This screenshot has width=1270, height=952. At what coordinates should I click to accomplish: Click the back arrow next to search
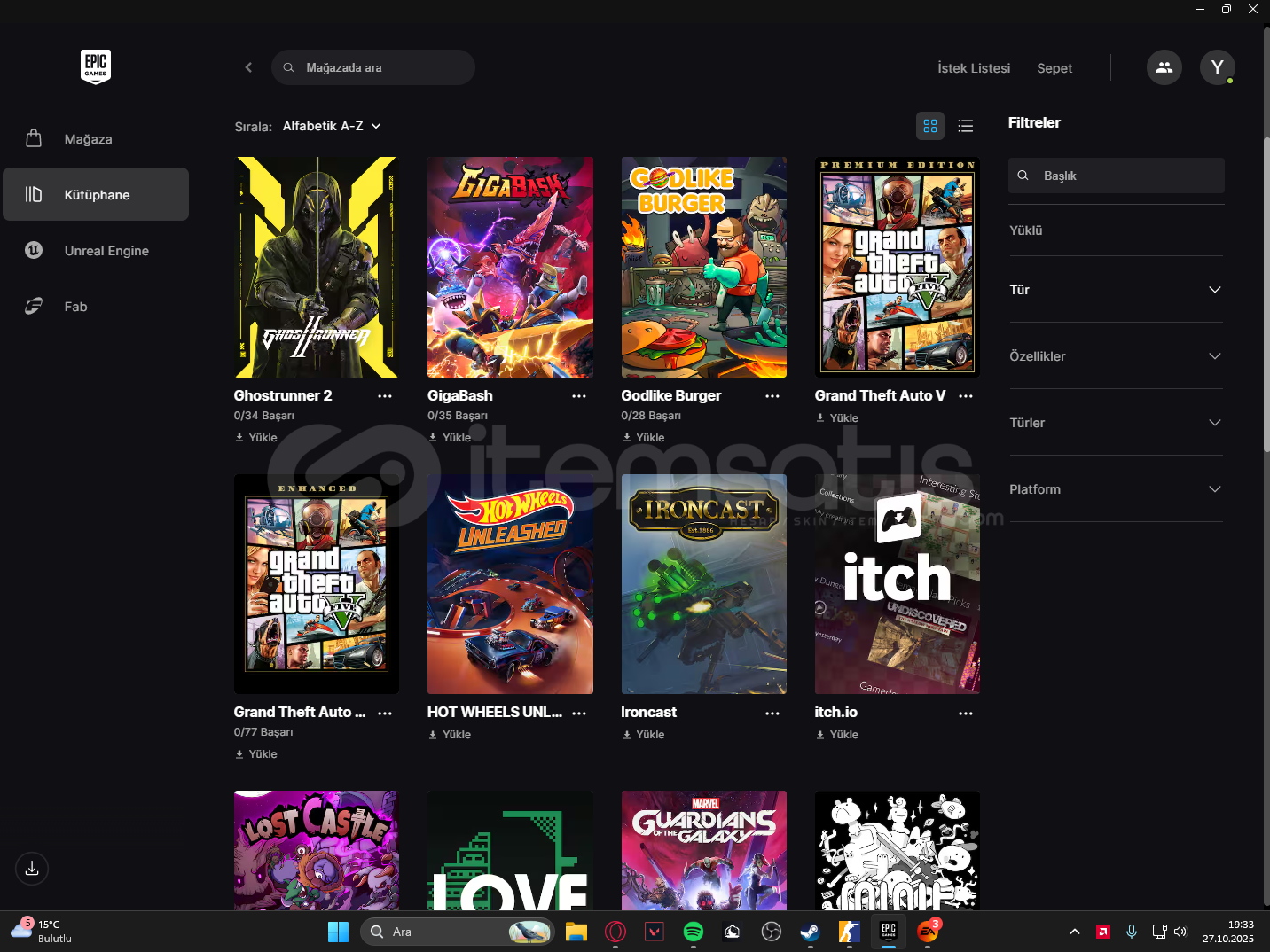[248, 67]
